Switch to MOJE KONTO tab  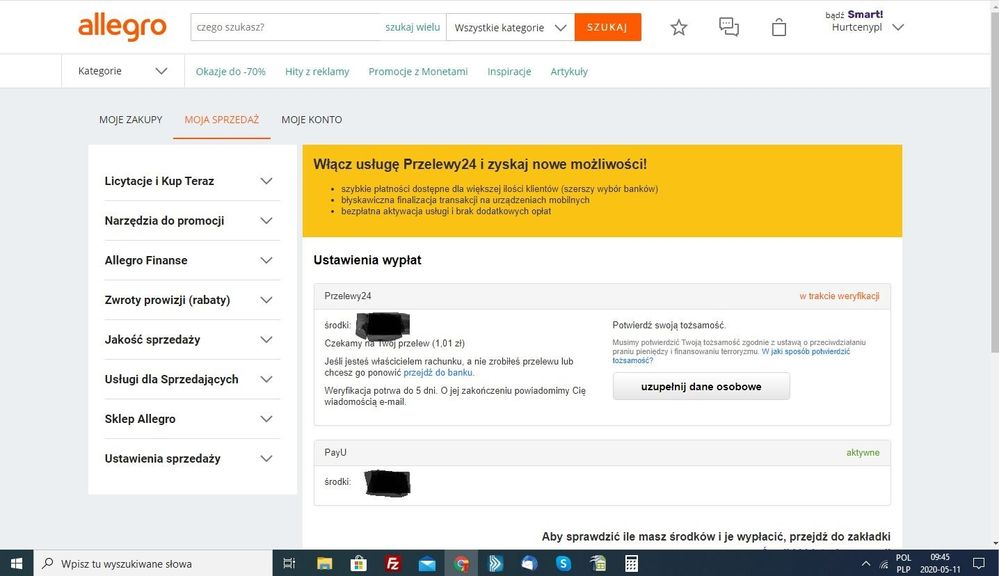[312, 120]
